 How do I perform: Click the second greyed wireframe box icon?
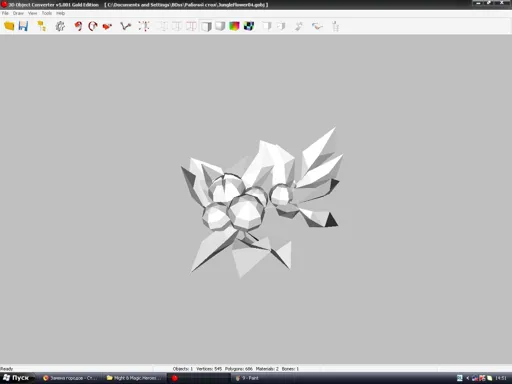[x=176, y=26]
